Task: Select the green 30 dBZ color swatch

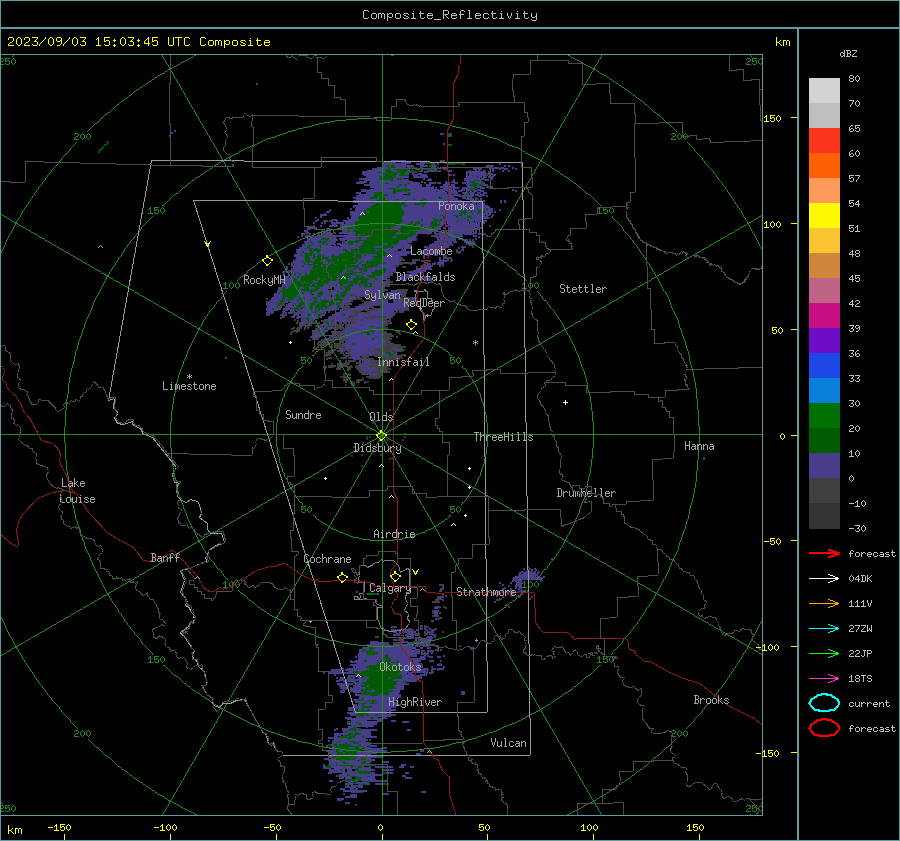Action: [x=824, y=415]
